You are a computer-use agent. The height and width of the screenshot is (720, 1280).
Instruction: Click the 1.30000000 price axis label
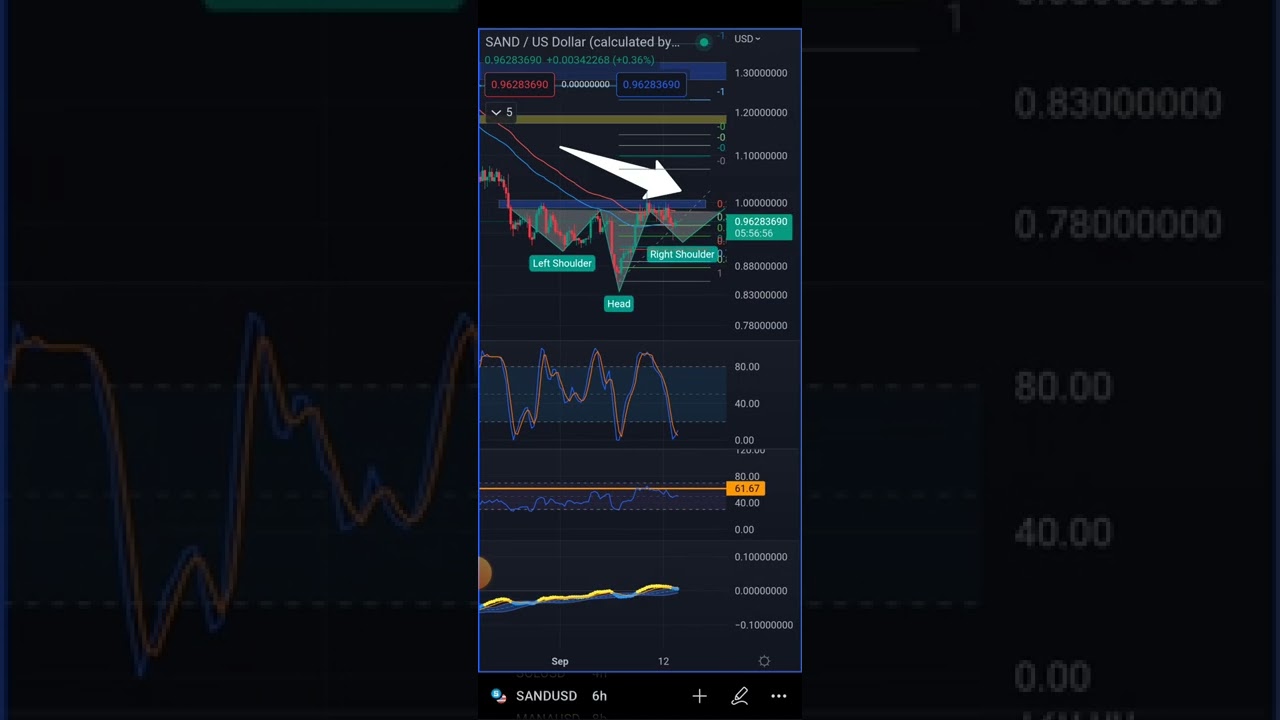click(761, 73)
